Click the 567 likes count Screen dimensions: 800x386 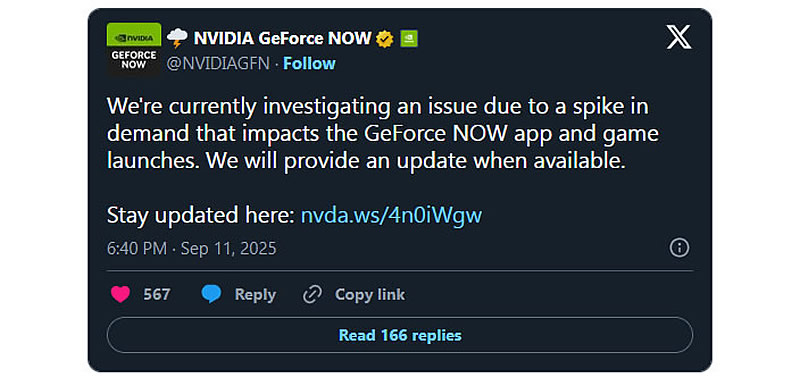pyautogui.click(x=157, y=295)
